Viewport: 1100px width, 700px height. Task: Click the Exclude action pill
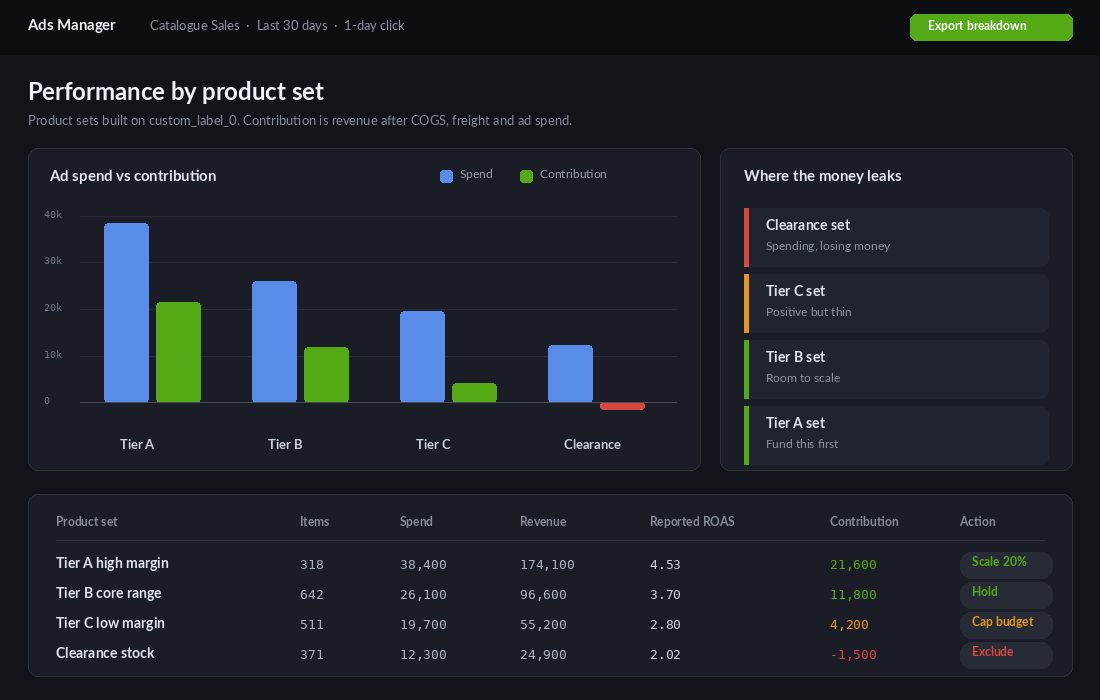point(1006,655)
